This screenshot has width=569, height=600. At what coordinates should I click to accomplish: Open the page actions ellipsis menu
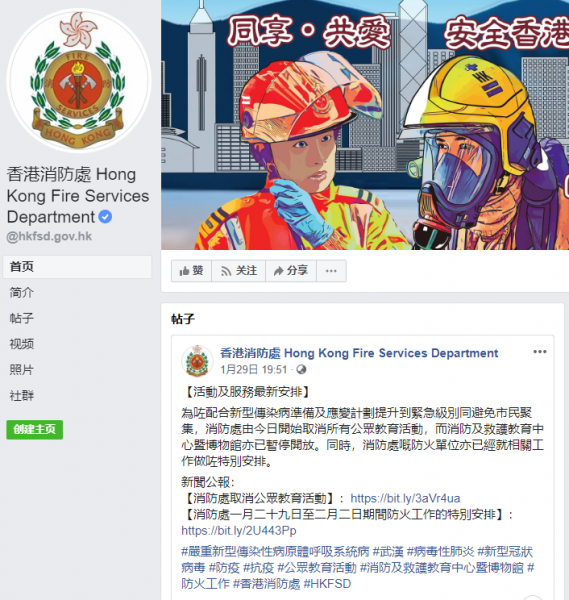point(331,271)
